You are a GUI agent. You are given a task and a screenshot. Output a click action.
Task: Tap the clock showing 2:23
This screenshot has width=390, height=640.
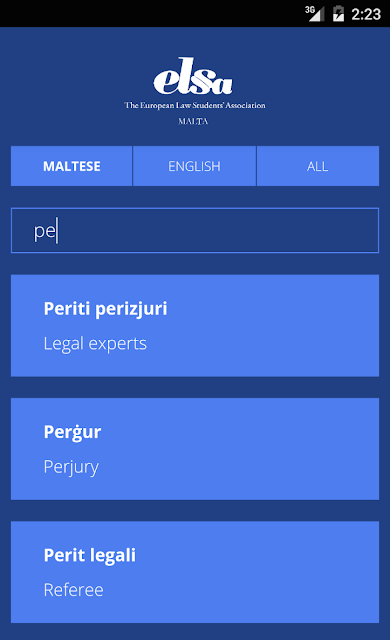click(x=366, y=14)
